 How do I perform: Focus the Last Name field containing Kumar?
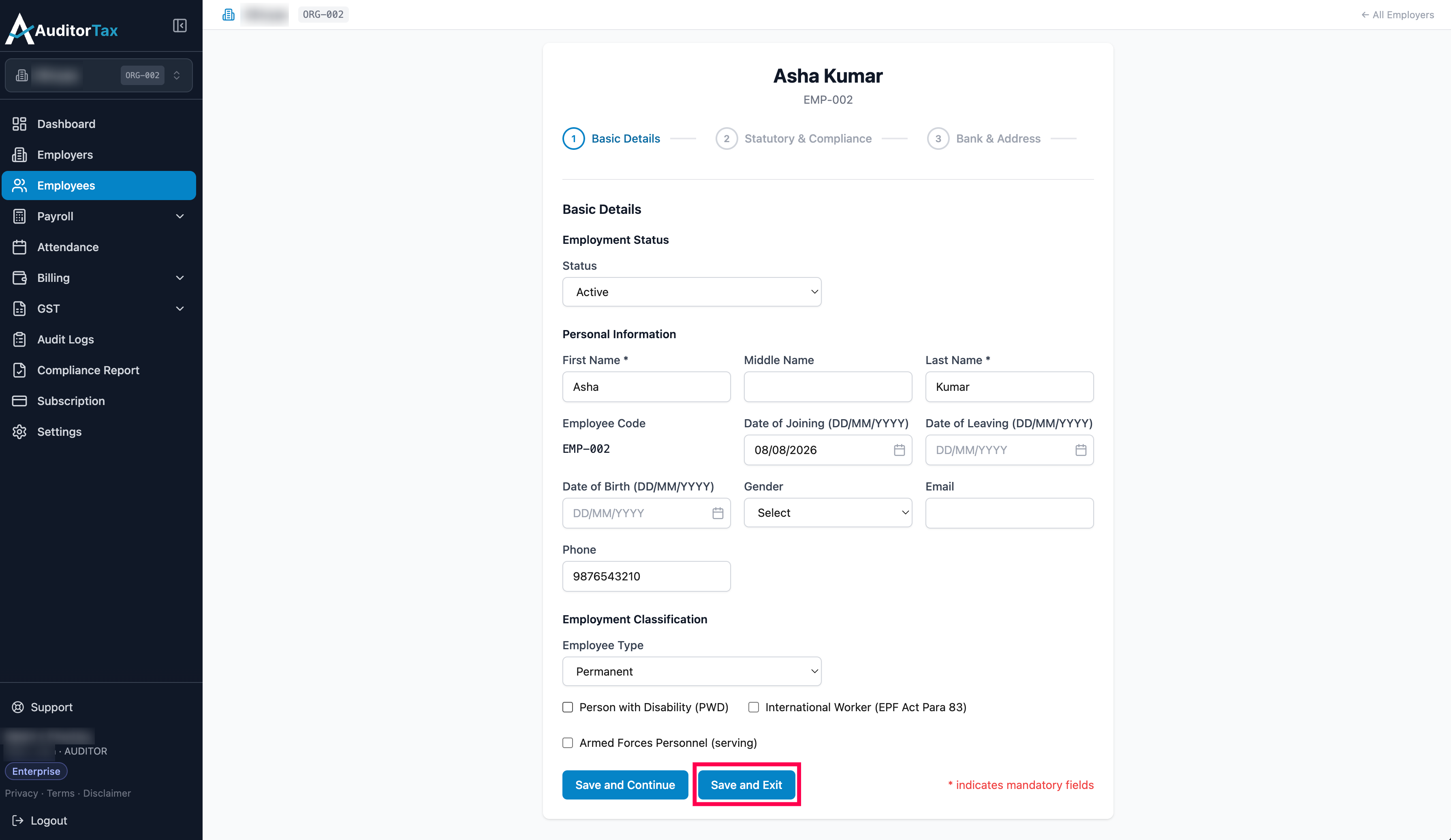1009,387
